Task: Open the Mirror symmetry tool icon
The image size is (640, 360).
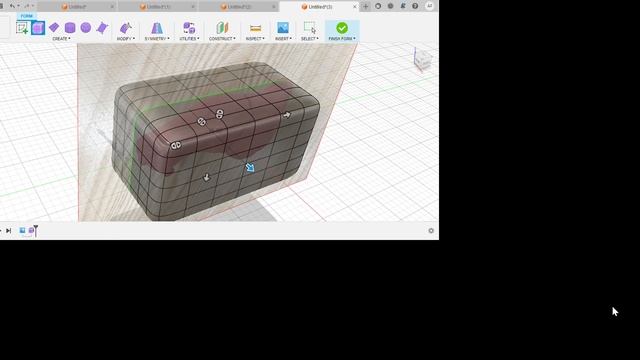Action: [x=157, y=28]
